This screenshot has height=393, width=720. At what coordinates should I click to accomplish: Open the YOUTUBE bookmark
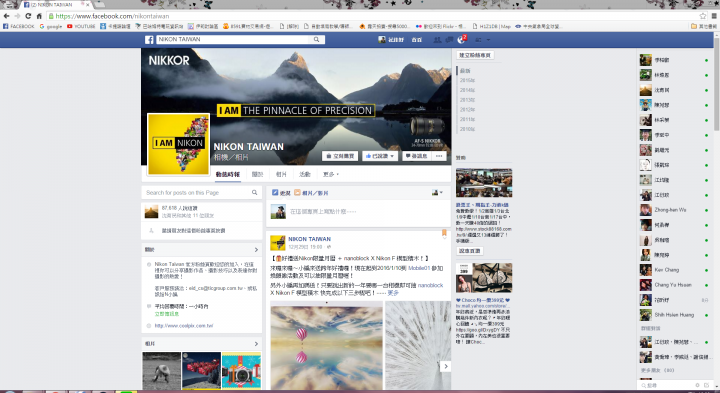click(x=81, y=26)
